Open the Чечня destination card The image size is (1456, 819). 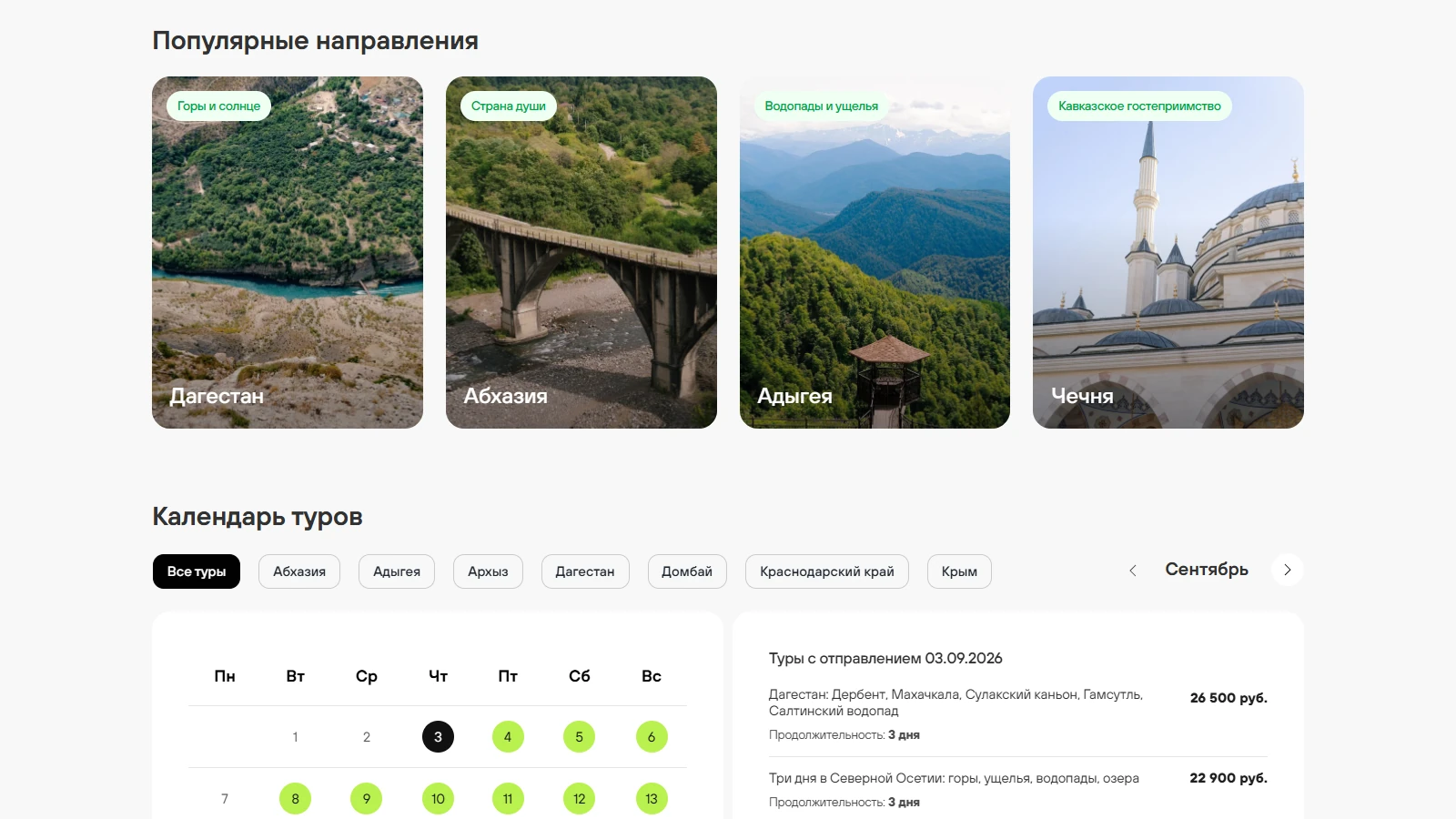pos(1168,252)
